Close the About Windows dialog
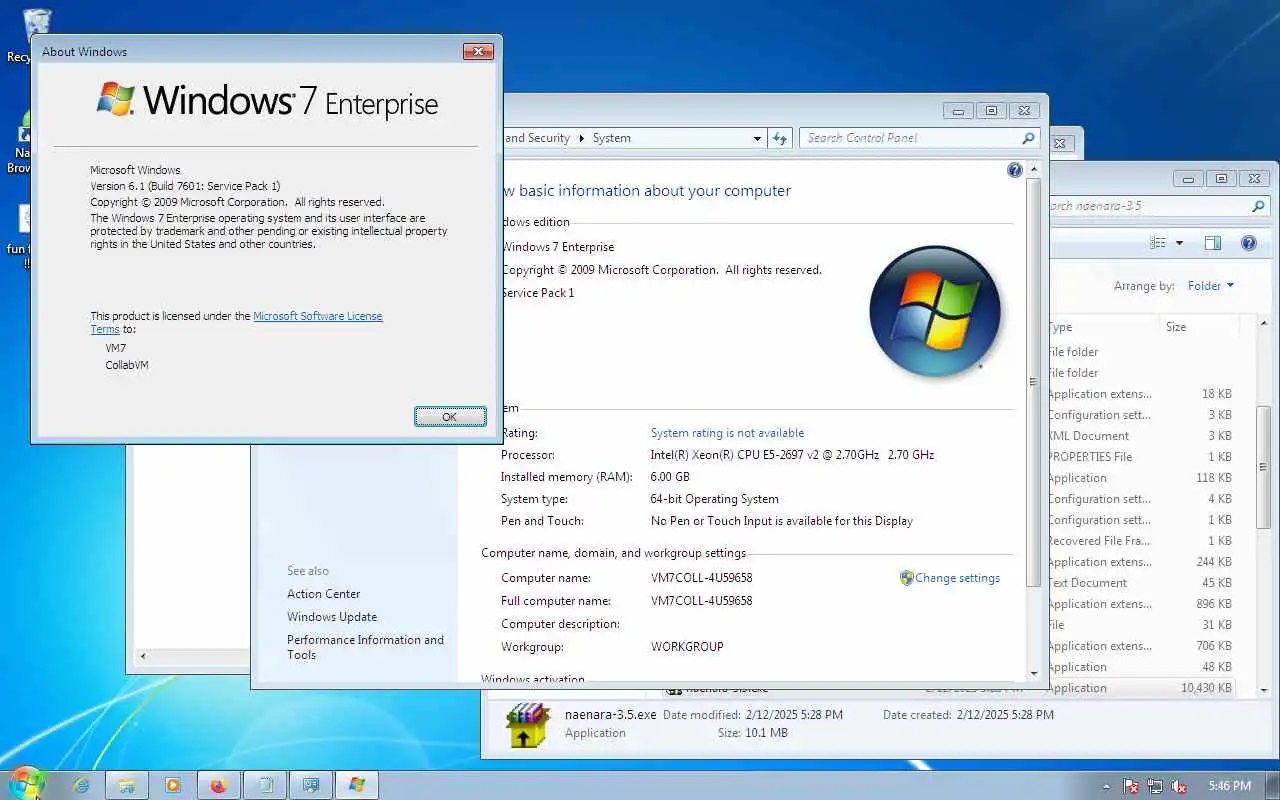 pyautogui.click(x=478, y=51)
